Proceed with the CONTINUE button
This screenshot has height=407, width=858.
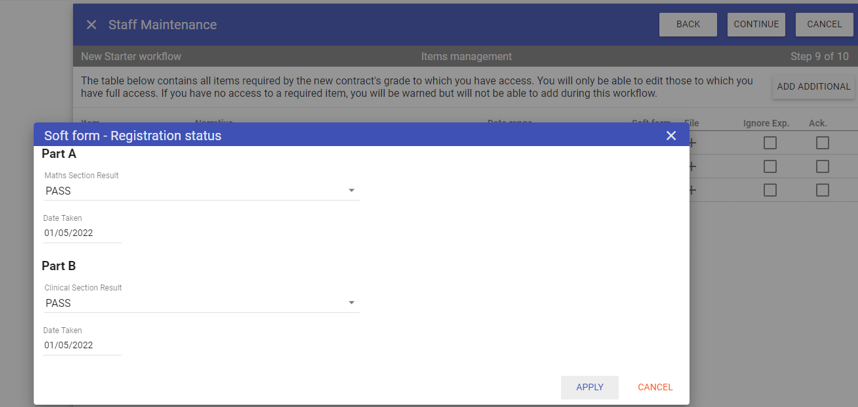(x=756, y=25)
